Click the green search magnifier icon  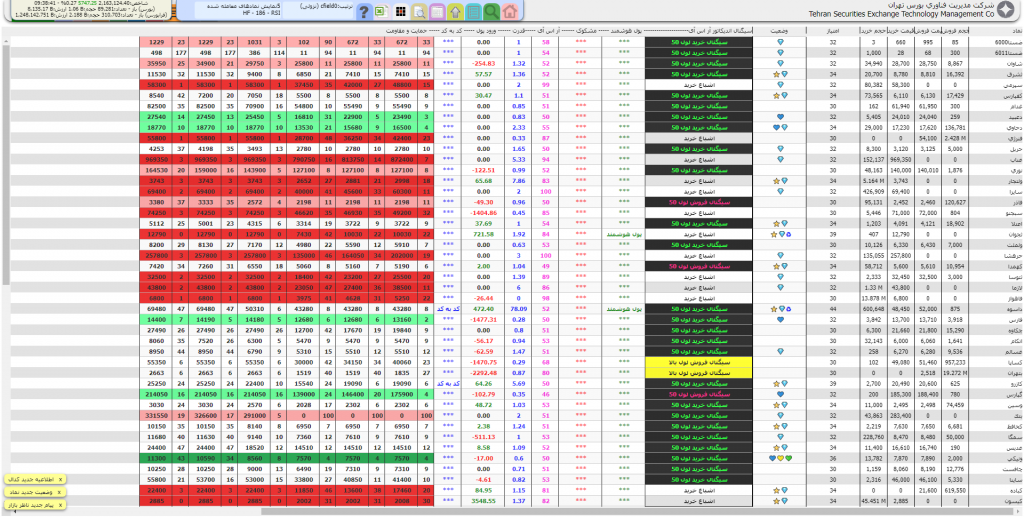(492, 11)
